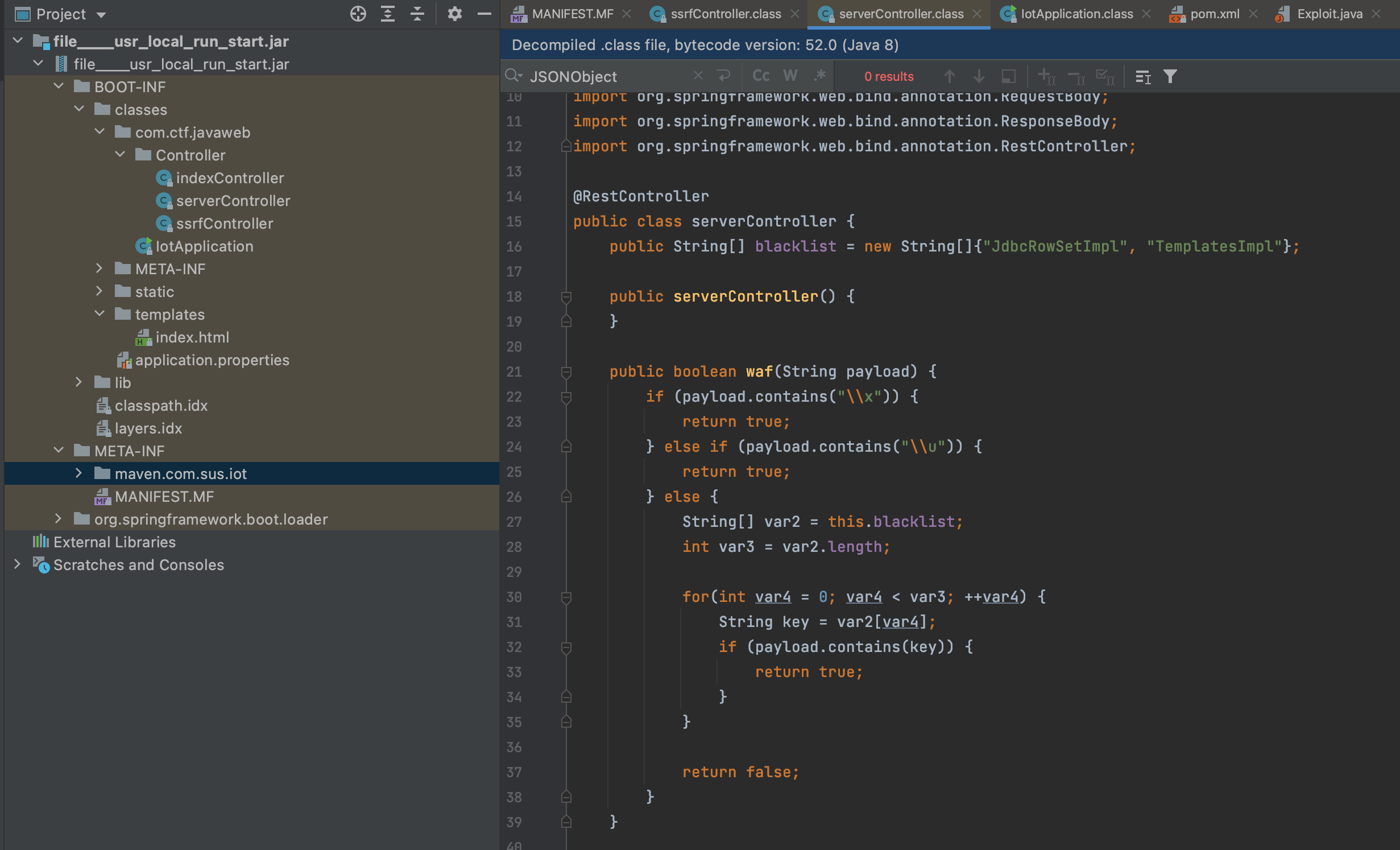The image size is (1400, 850).
Task: Close the IotApplication.class tab
Action: tap(1146, 14)
